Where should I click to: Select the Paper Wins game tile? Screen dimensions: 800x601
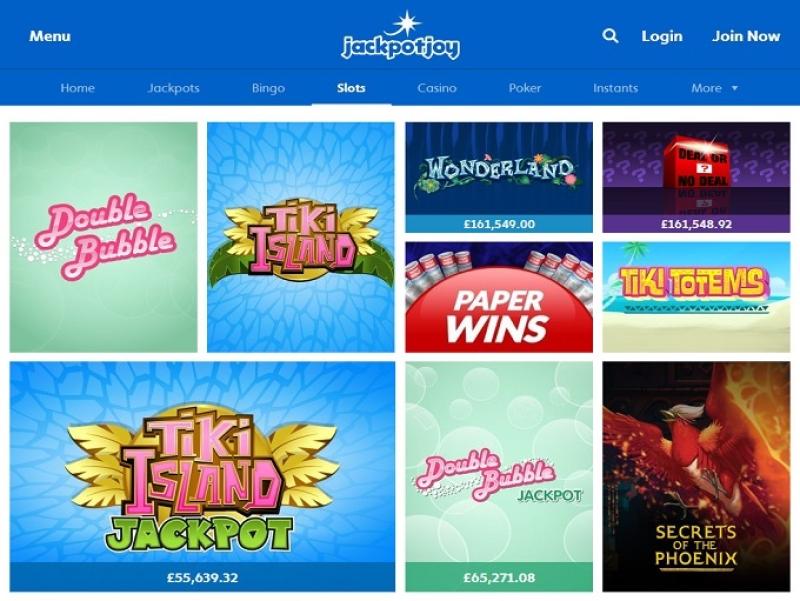coord(499,297)
